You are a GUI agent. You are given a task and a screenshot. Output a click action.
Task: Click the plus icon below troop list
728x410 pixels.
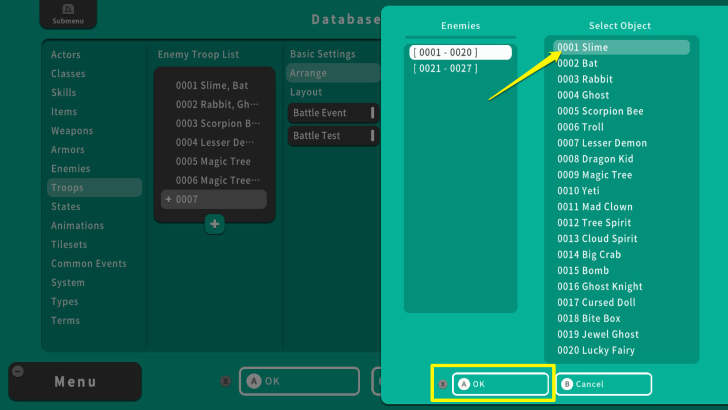[x=214, y=224]
